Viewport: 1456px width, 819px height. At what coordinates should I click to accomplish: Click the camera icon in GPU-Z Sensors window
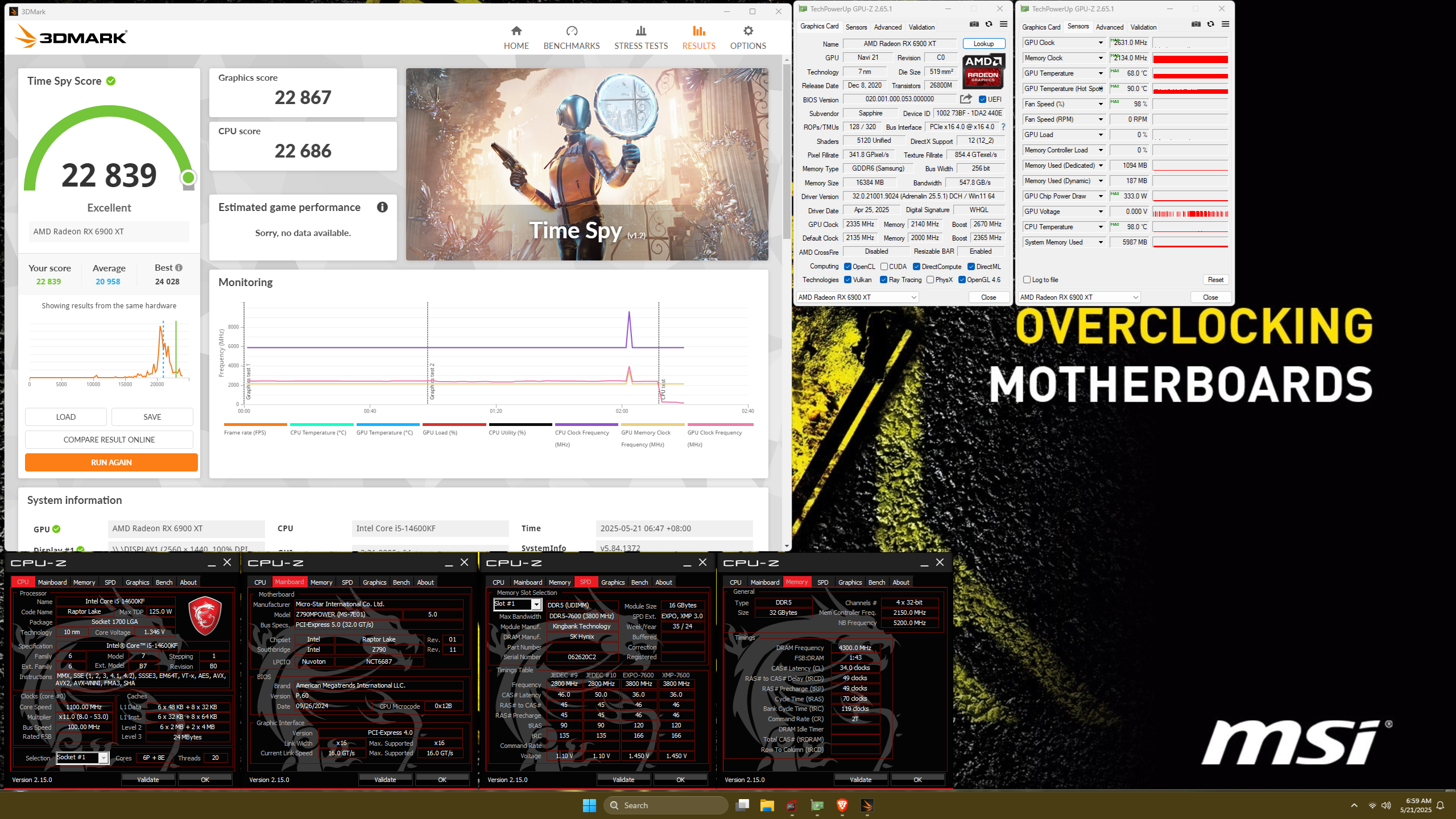(x=1196, y=24)
